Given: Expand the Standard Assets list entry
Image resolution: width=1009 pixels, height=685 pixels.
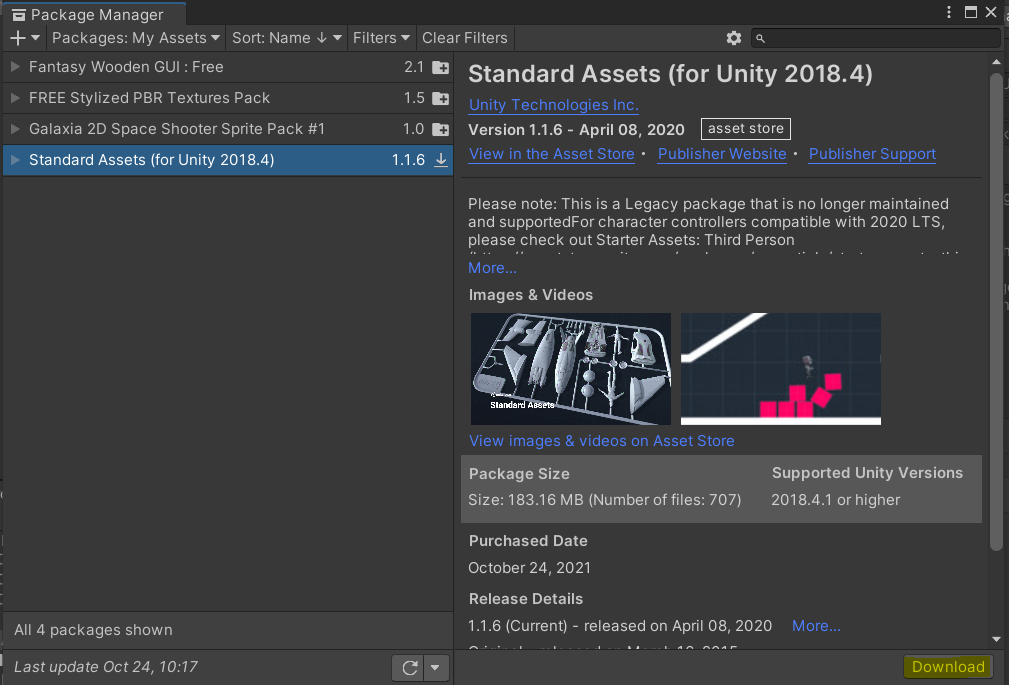Looking at the screenshot, I should tap(15, 159).
